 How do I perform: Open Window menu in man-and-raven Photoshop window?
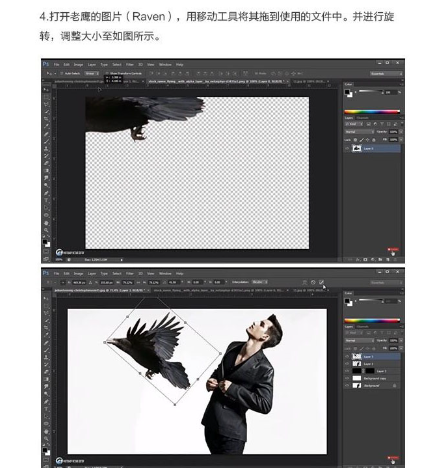click(x=165, y=274)
